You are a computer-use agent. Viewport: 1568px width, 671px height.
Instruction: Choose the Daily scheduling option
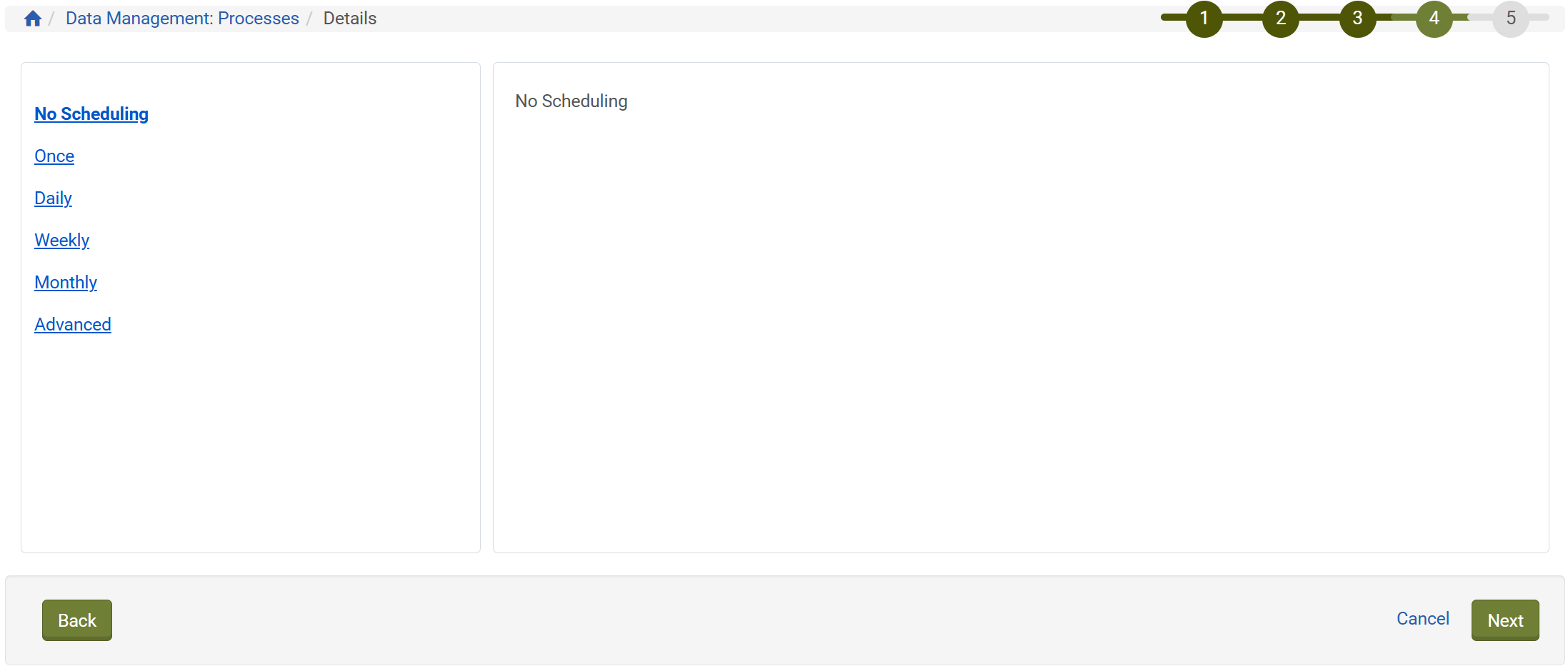click(x=53, y=198)
